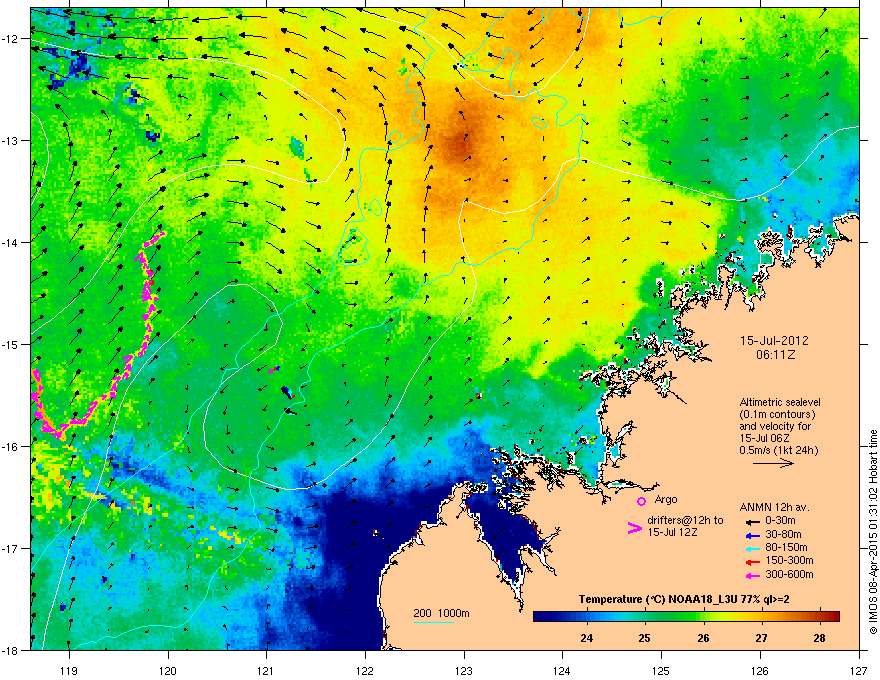Click the longitude label 124
This screenshot has width=880, height=680.
562,670
